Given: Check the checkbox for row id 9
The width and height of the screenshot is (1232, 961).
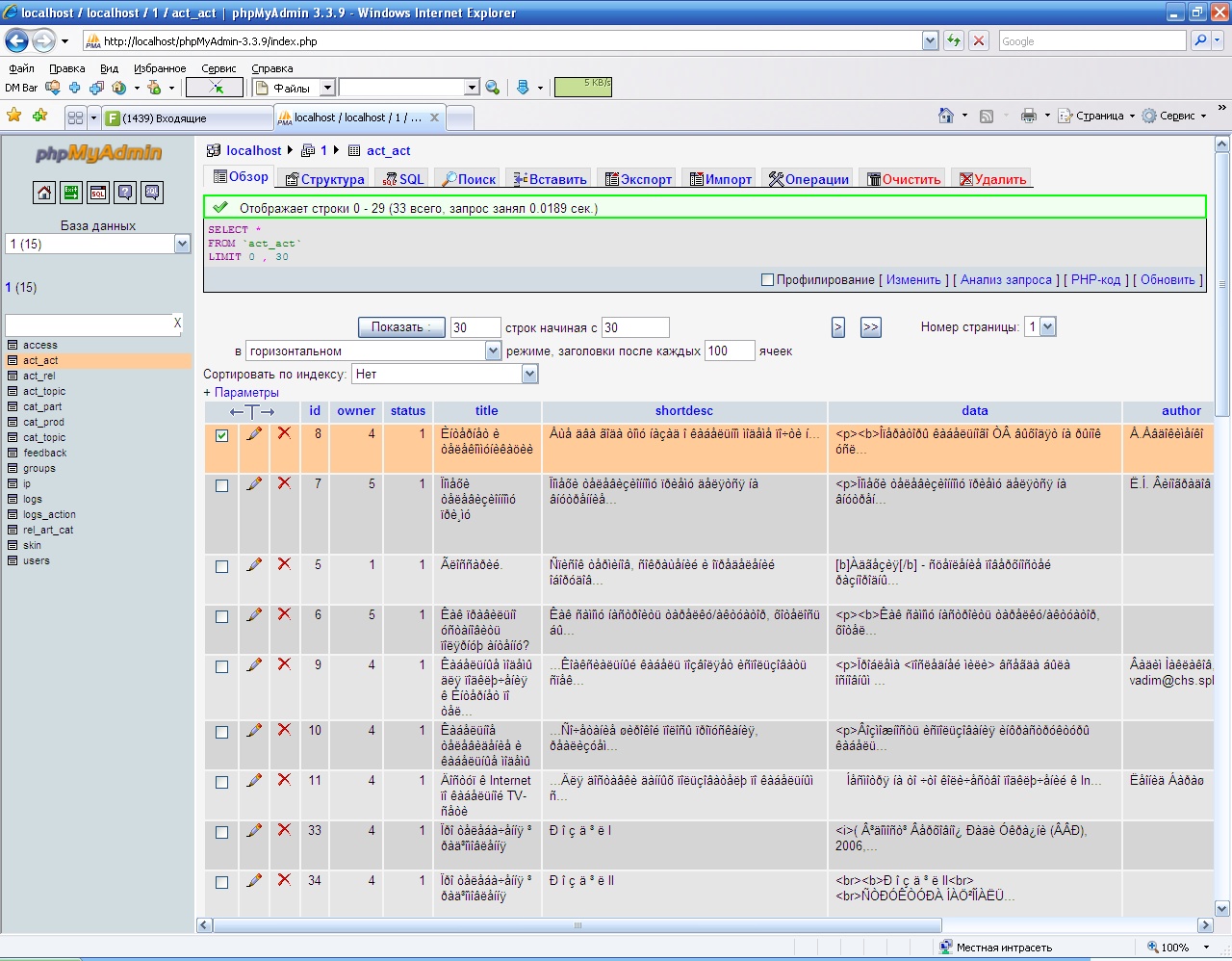Looking at the screenshot, I should click(222, 666).
